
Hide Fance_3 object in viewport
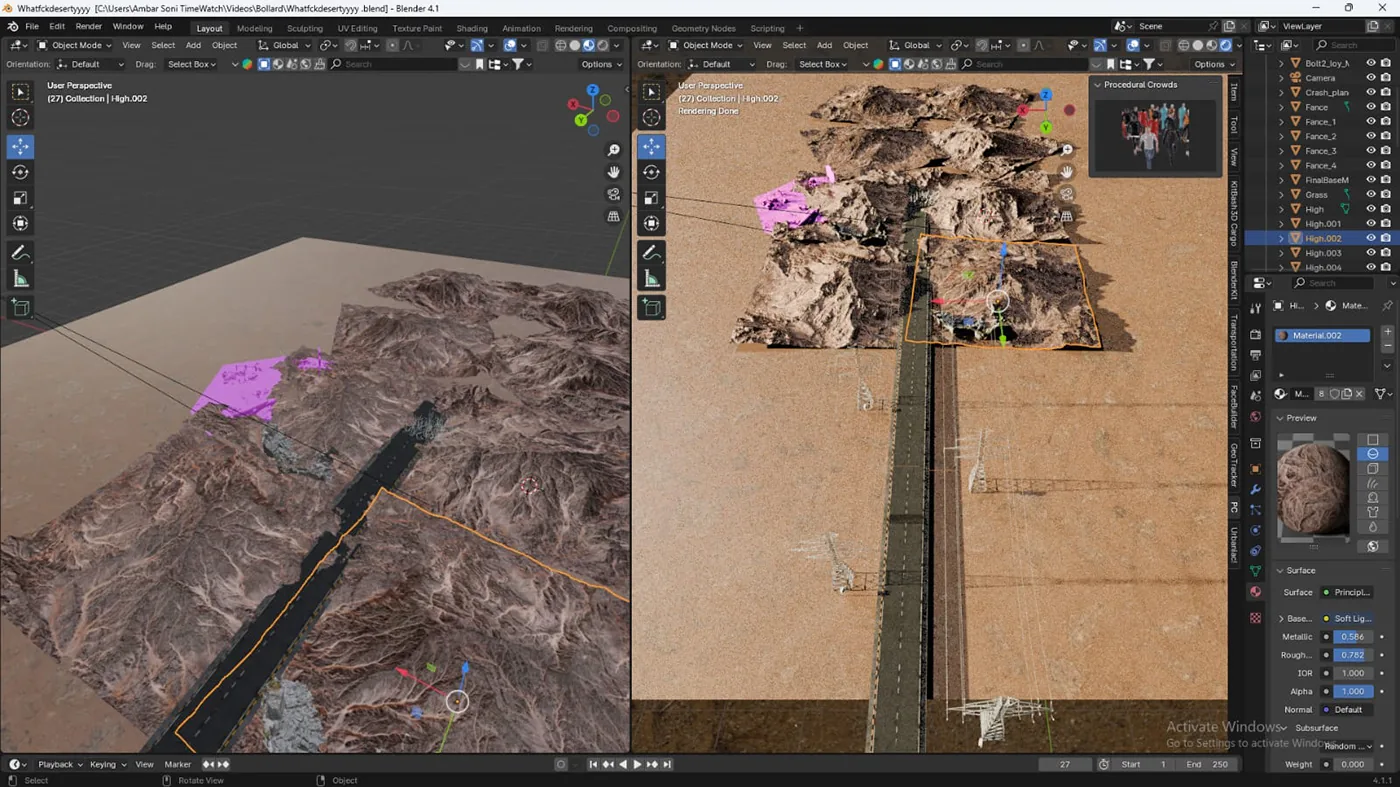click(x=1371, y=151)
